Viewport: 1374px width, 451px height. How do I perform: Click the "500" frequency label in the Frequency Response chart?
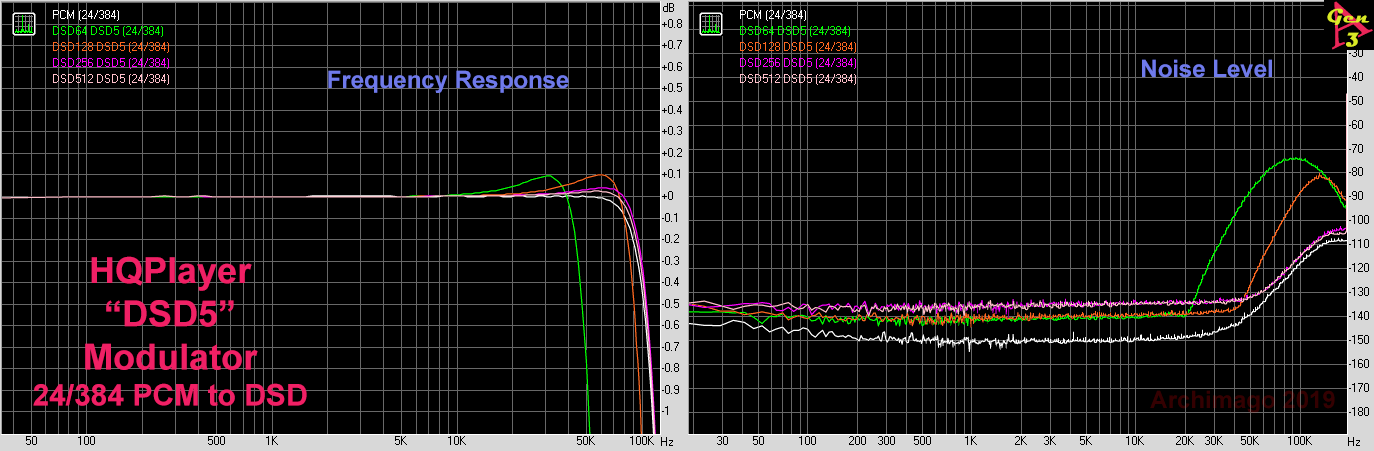click(x=215, y=441)
